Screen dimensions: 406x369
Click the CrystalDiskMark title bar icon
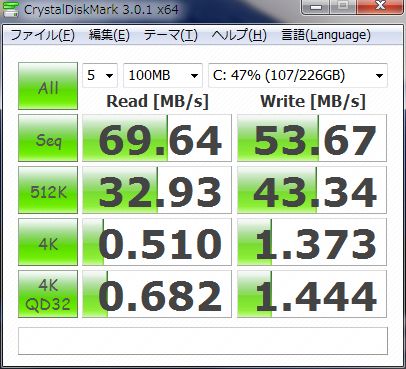10,9
